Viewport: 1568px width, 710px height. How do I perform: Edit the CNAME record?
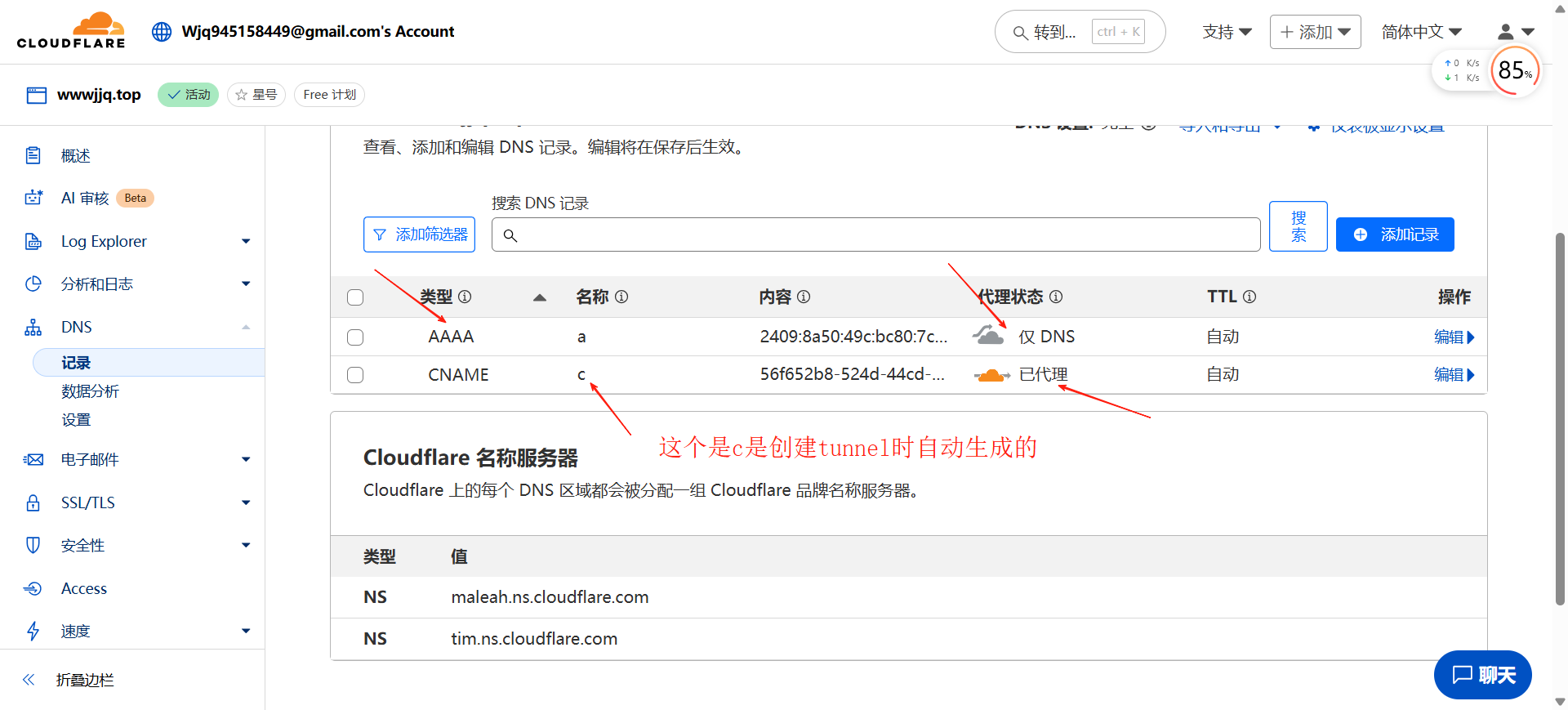(x=1454, y=374)
